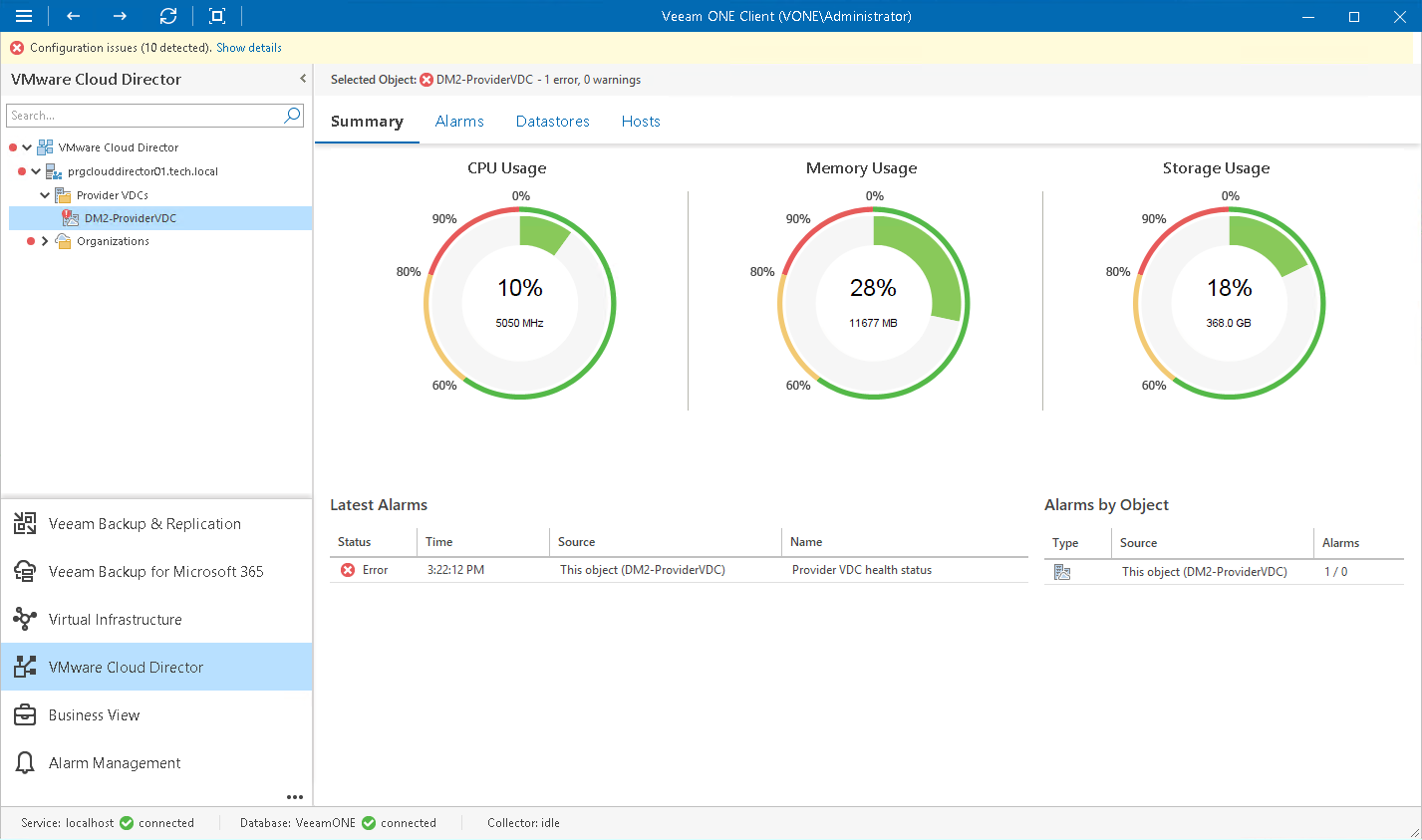The image size is (1422, 840).
Task: Click the prgclouddirector01.tech.local server icon
Action: (x=54, y=171)
